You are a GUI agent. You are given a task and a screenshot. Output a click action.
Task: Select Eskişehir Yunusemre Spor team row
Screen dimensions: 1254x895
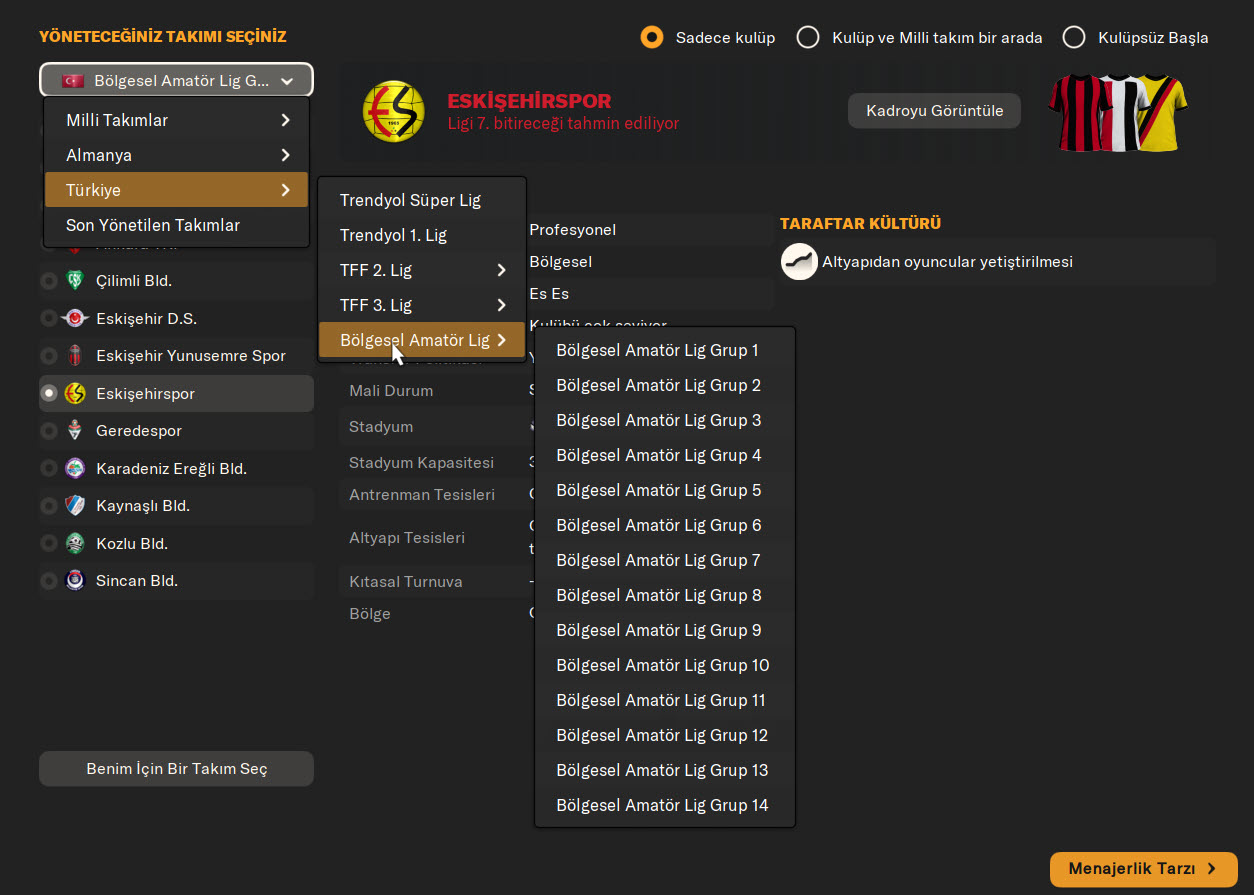pyautogui.click(x=190, y=356)
